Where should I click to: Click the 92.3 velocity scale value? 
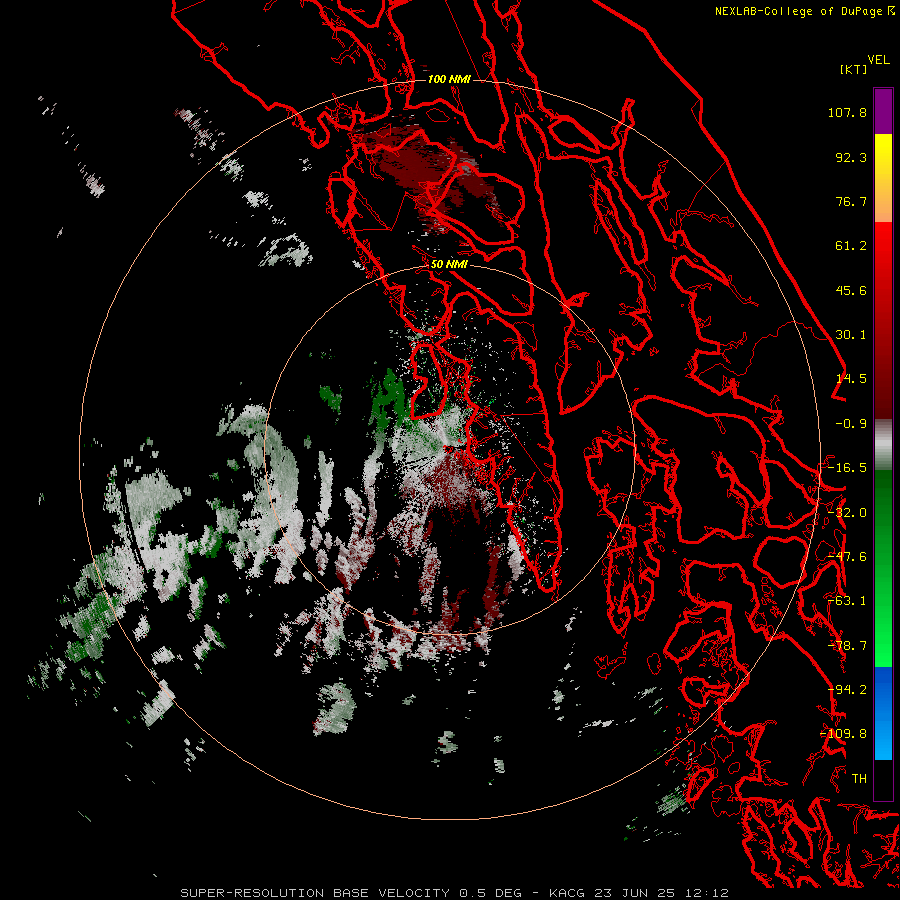click(851, 157)
